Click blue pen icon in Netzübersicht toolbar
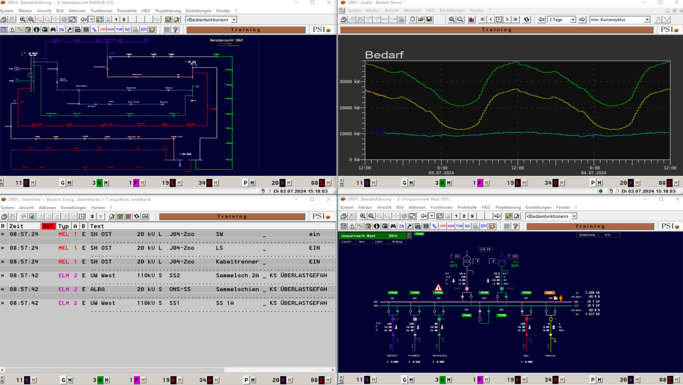This screenshot has height=385, width=683. click(94, 30)
